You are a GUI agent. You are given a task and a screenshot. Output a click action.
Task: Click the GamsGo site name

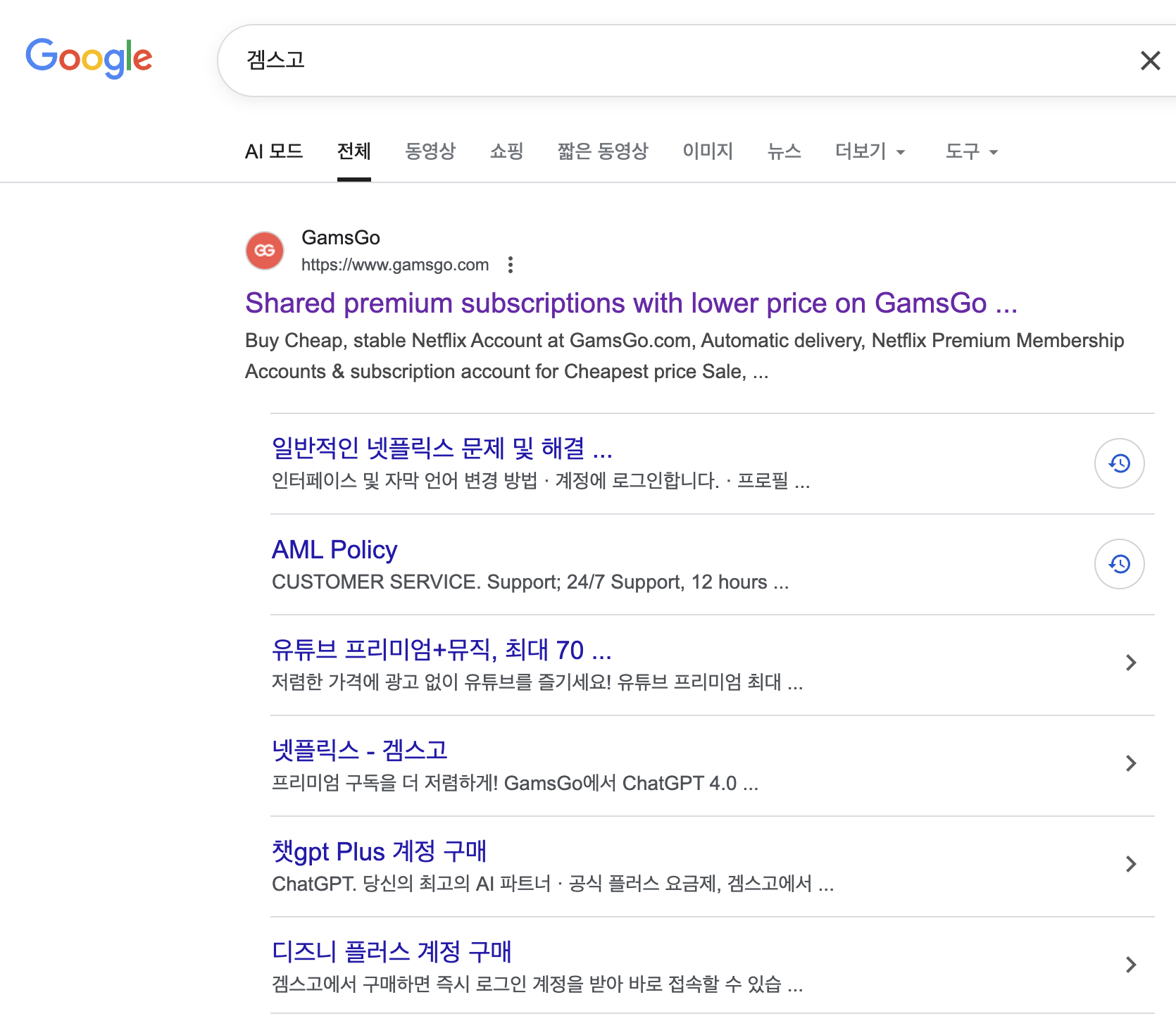point(341,238)
